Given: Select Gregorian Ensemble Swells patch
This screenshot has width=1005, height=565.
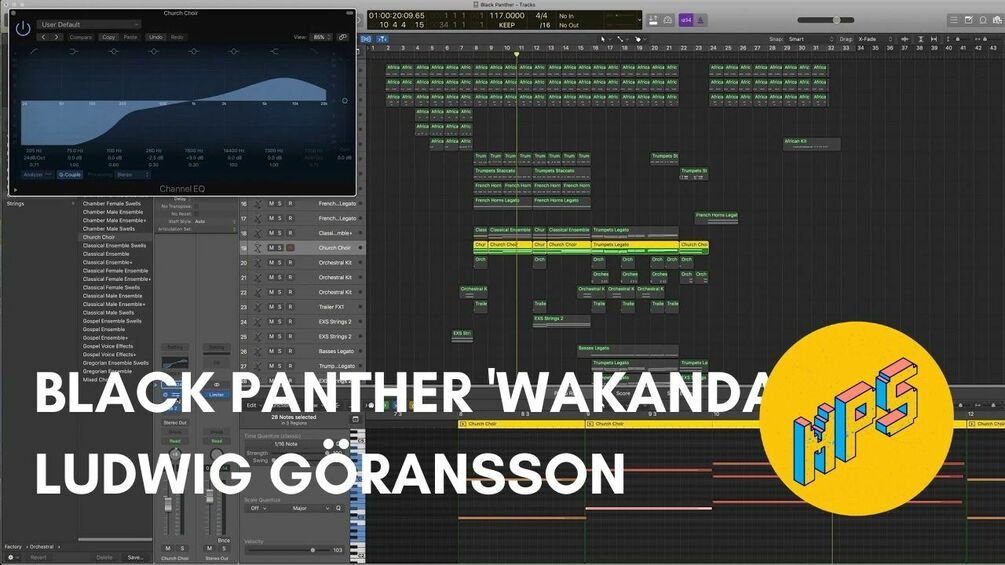Looking at the screenshot, I should tap(115, 363).
